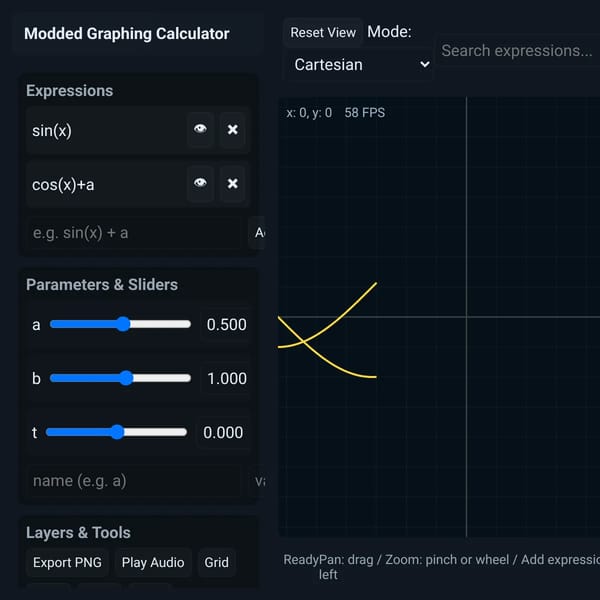Focus the Search expressions field
Image resolution: width=600 pixels, height=600 pixels.
click(518, 51)
